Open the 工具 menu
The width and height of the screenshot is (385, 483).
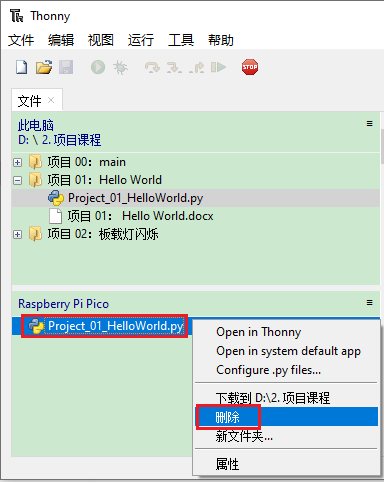(181, 40)
